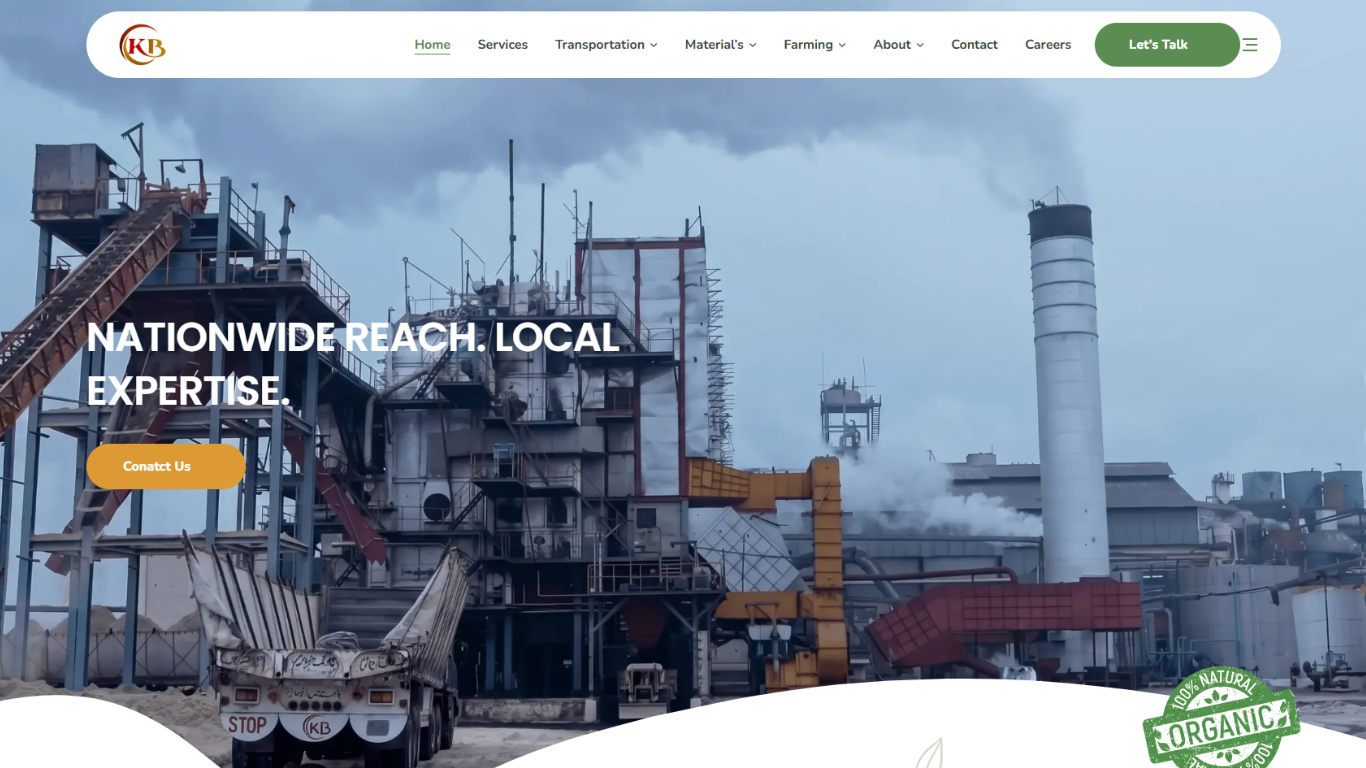This screenshot has height=768, width=1366.
Task: Open the Services page
Action: [x=502, y=45]
